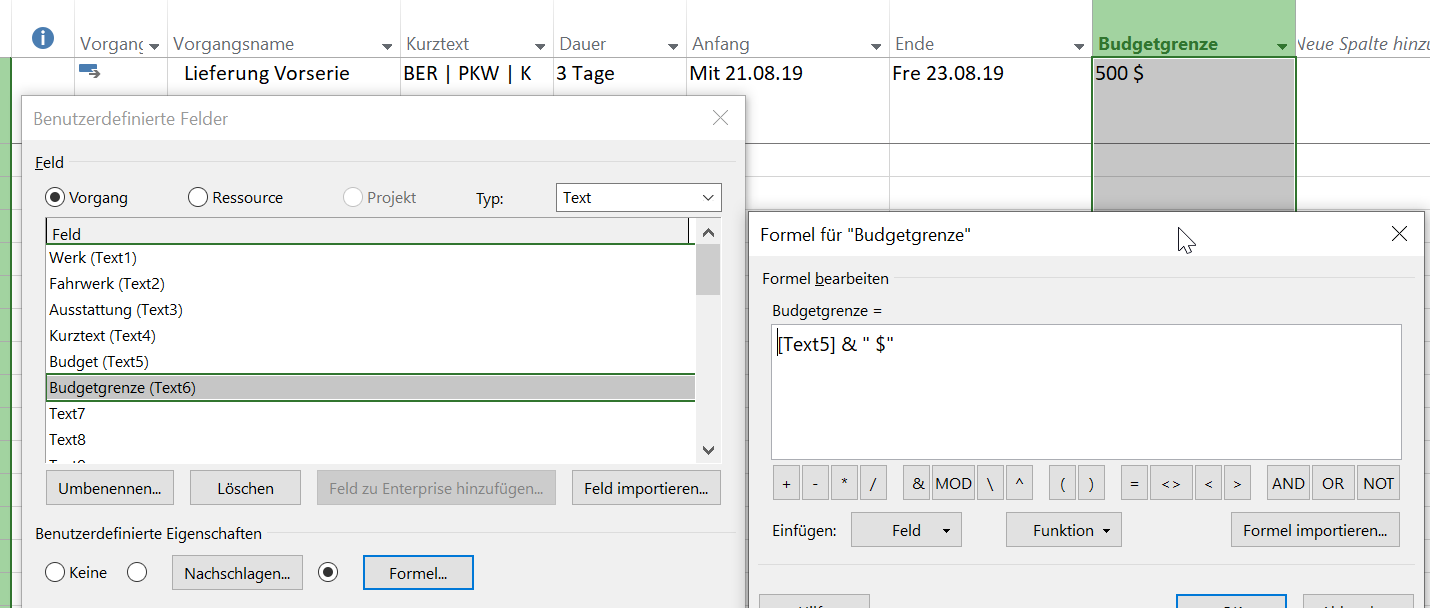This screenshot has width=1430, height=608.
Task: Click the Formel importieren button
Action: pos(1314,530)
